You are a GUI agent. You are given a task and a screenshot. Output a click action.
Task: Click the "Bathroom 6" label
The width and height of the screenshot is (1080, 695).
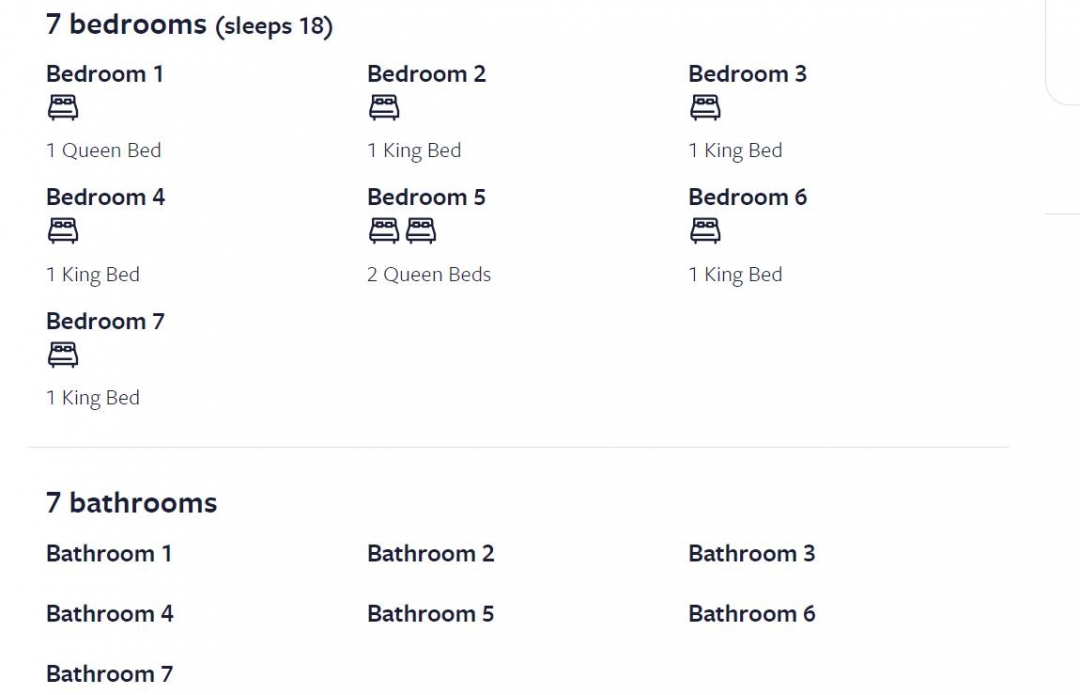pos(751,613)
